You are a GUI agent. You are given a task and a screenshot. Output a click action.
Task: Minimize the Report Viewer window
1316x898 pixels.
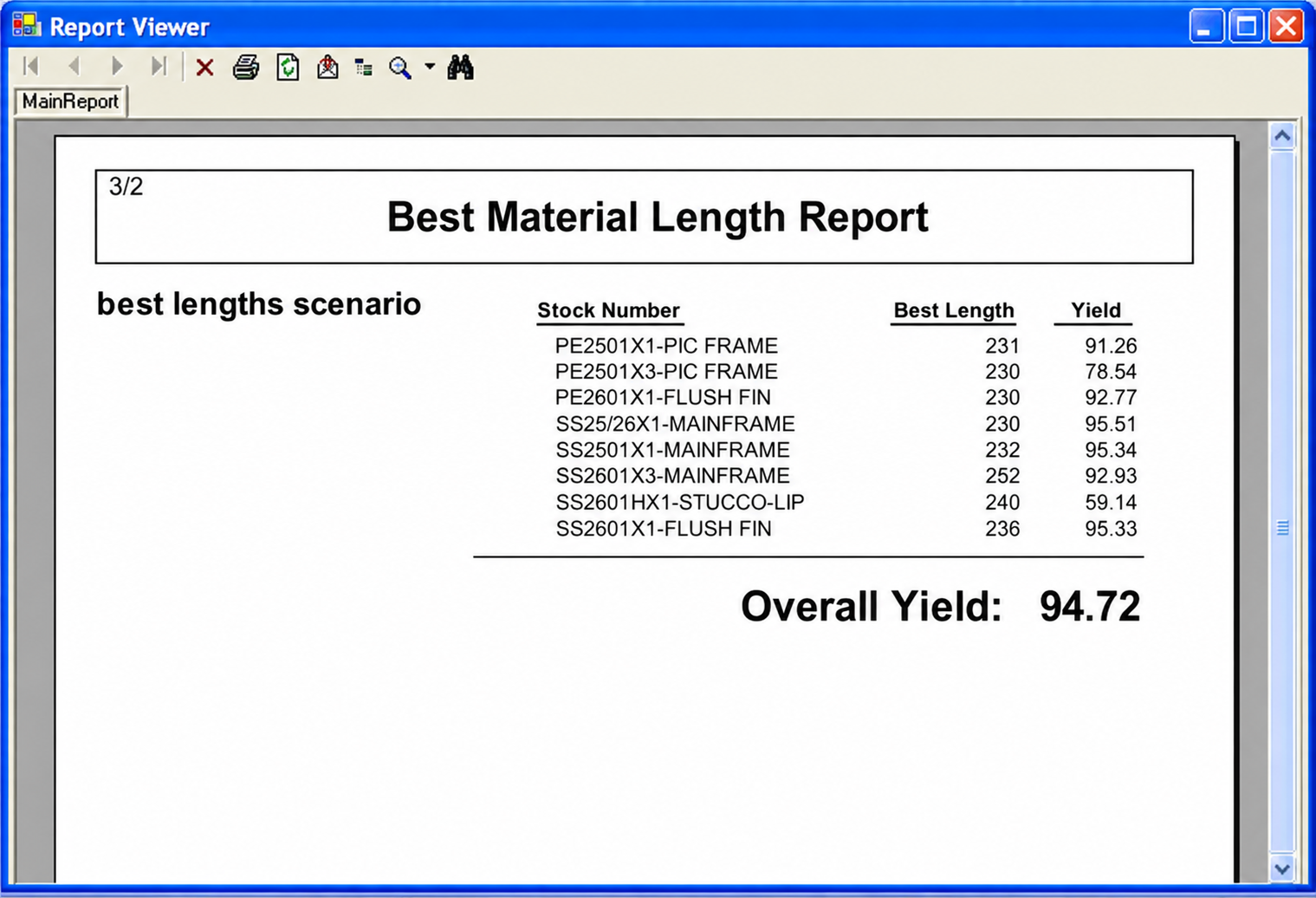1206,26
